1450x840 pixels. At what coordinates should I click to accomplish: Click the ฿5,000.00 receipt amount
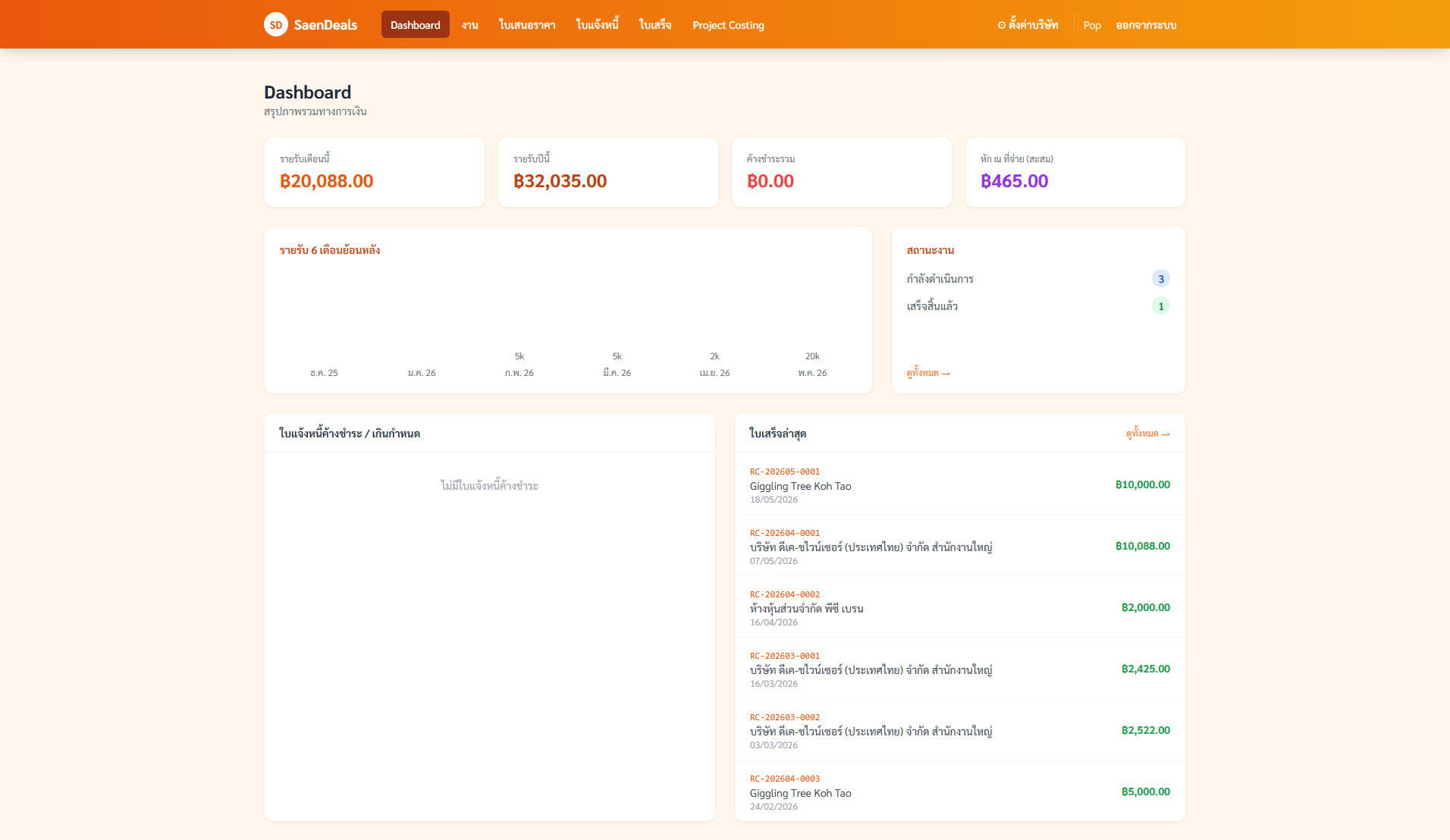tap(1146, 791)
